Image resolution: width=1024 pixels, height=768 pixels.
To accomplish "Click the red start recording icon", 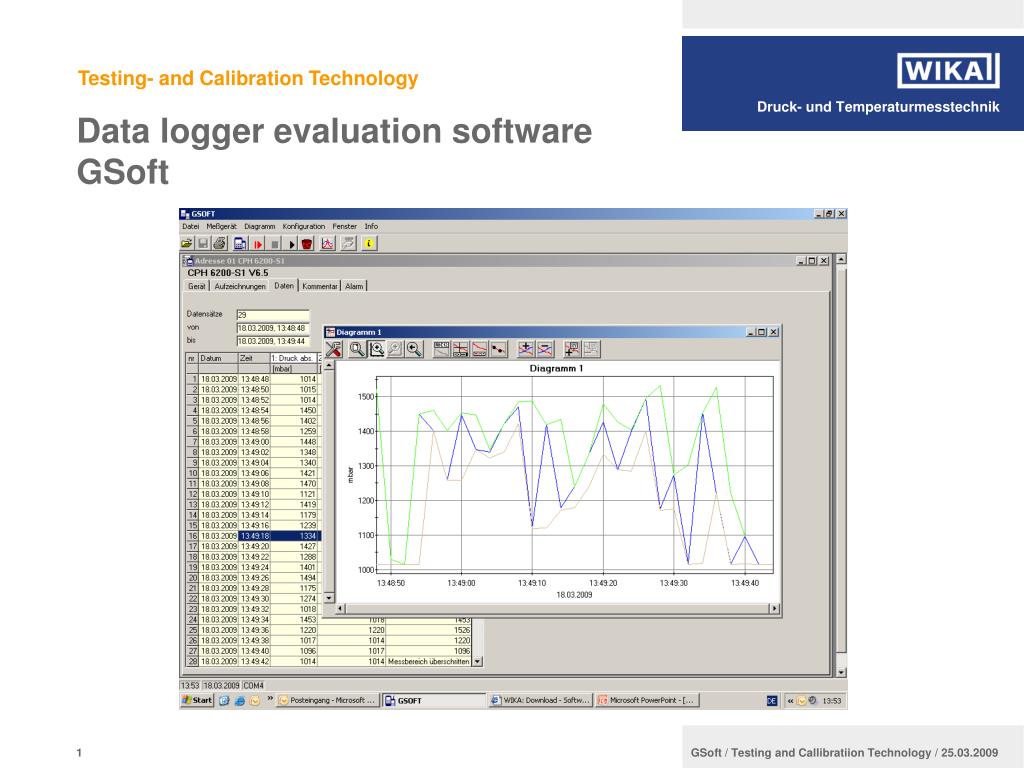I will [x=259, y=244].
